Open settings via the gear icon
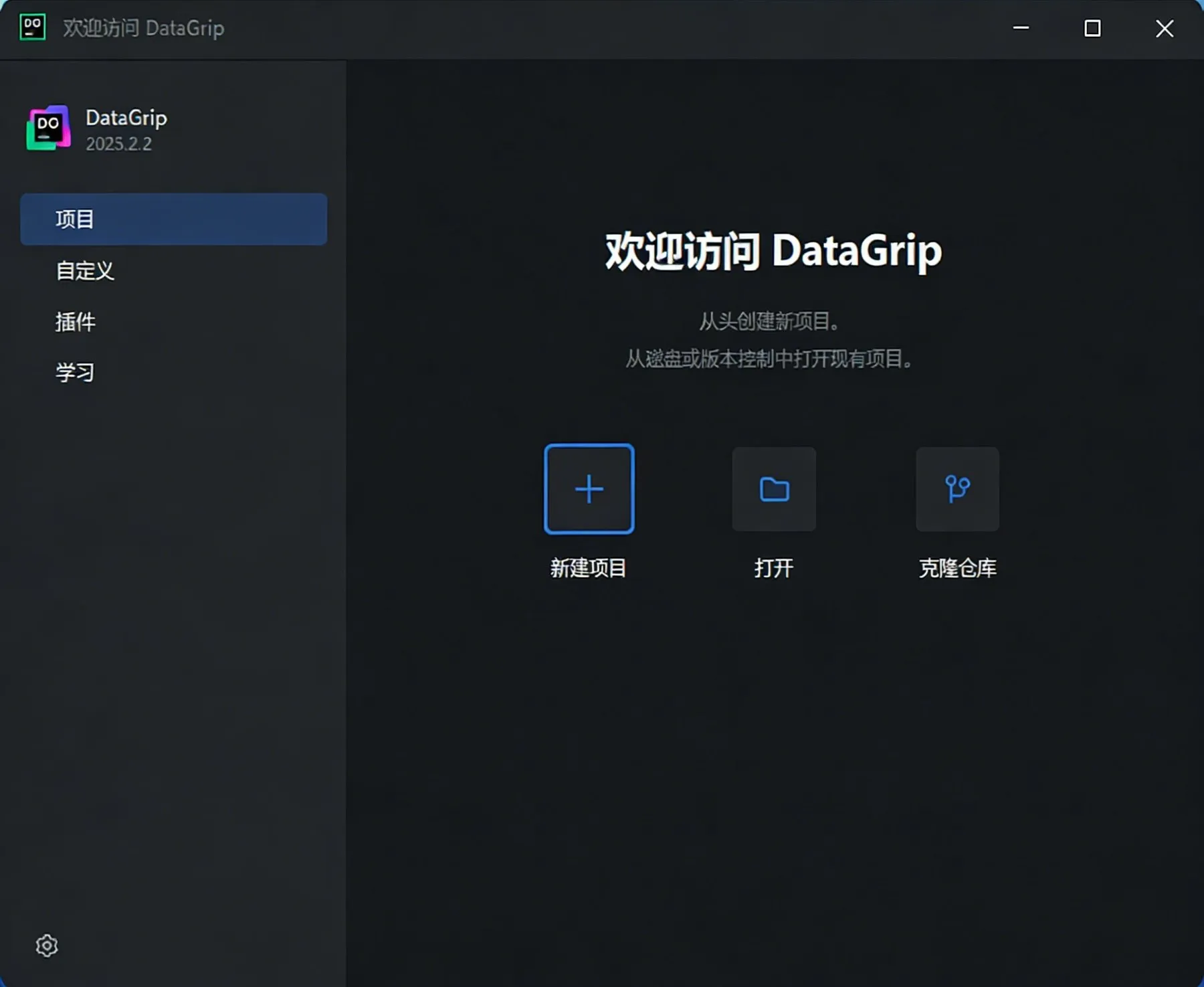This screenshot has height=987, width=1204. point(47,946)
